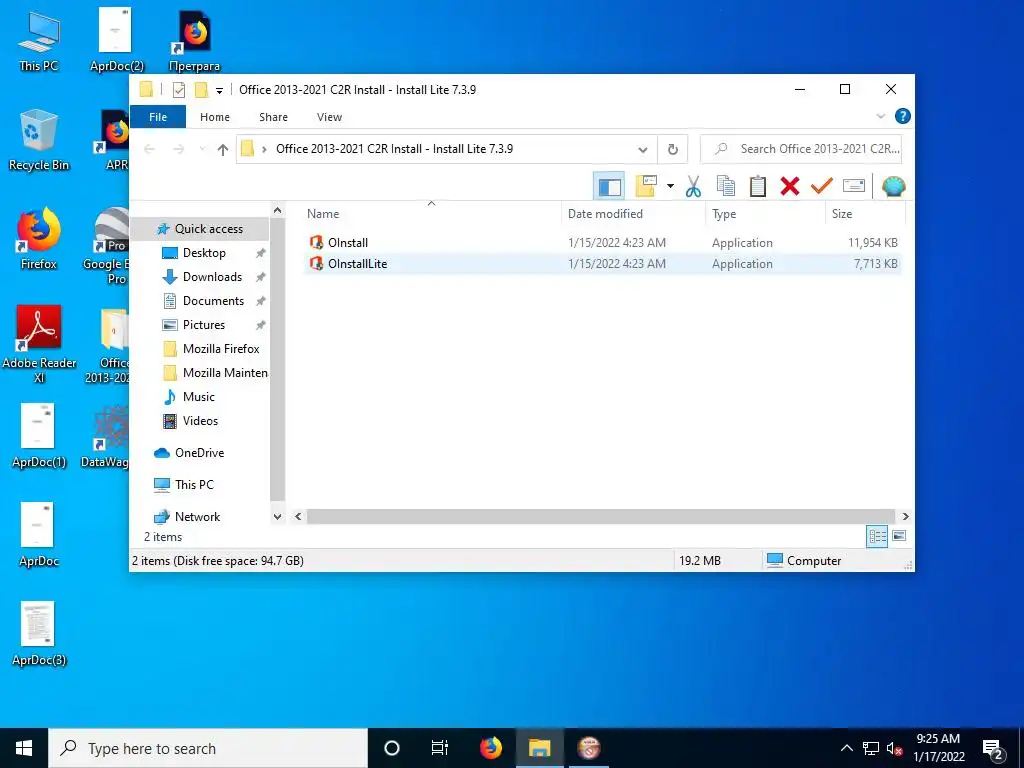Image resolution: width=1024 pixels, height=768 pixels.
Task: Click the Rename icon in toolbar
Action: pos(854,187)
